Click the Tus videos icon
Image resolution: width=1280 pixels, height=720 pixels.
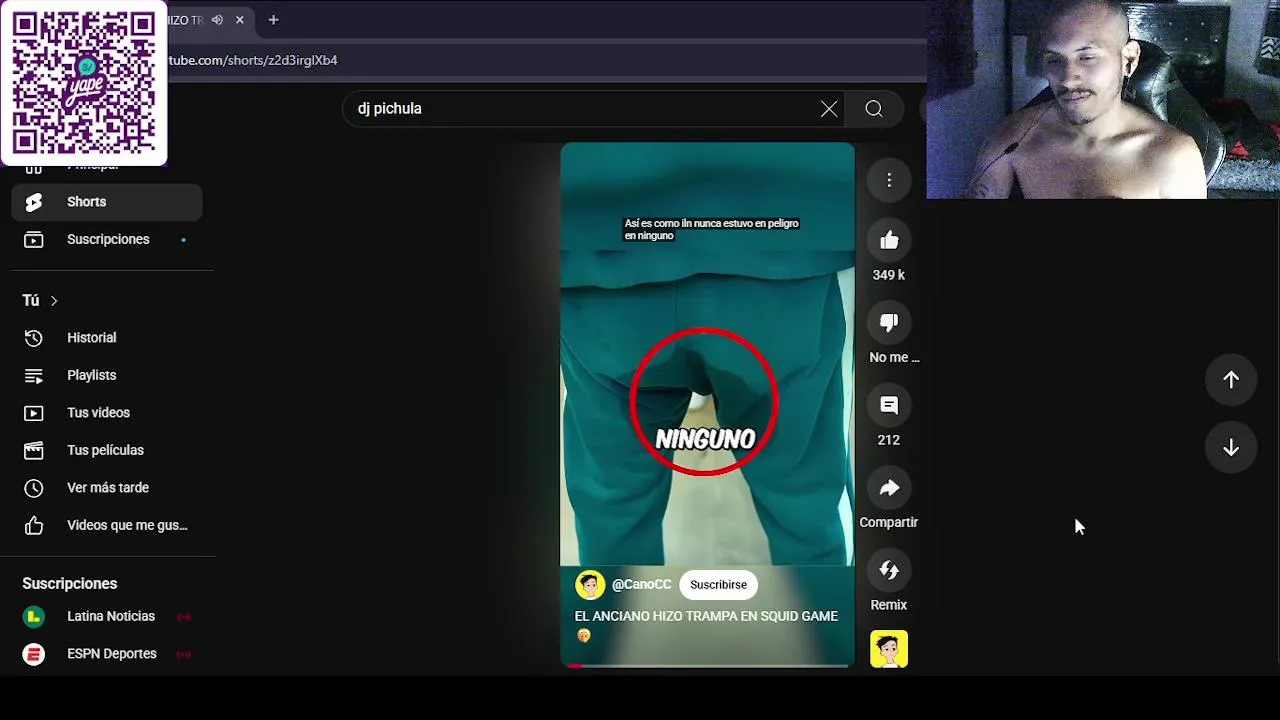click(34, 413)
